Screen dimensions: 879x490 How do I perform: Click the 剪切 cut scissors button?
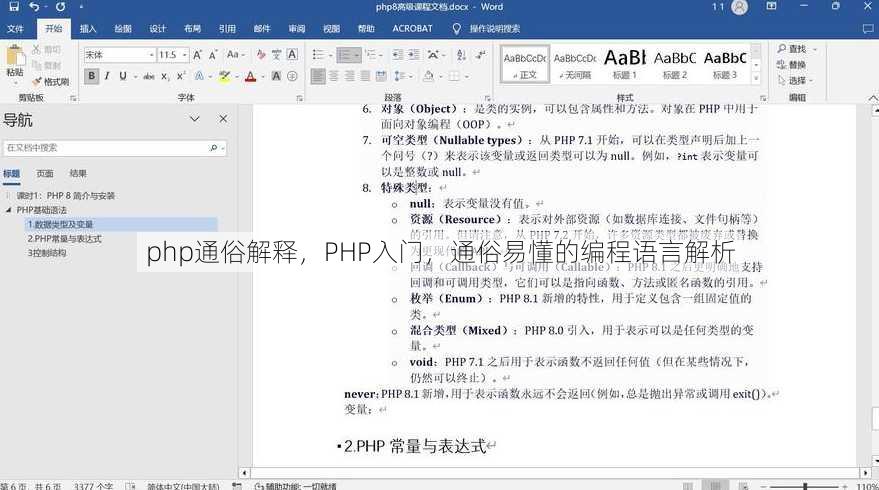tap(47, 49)
